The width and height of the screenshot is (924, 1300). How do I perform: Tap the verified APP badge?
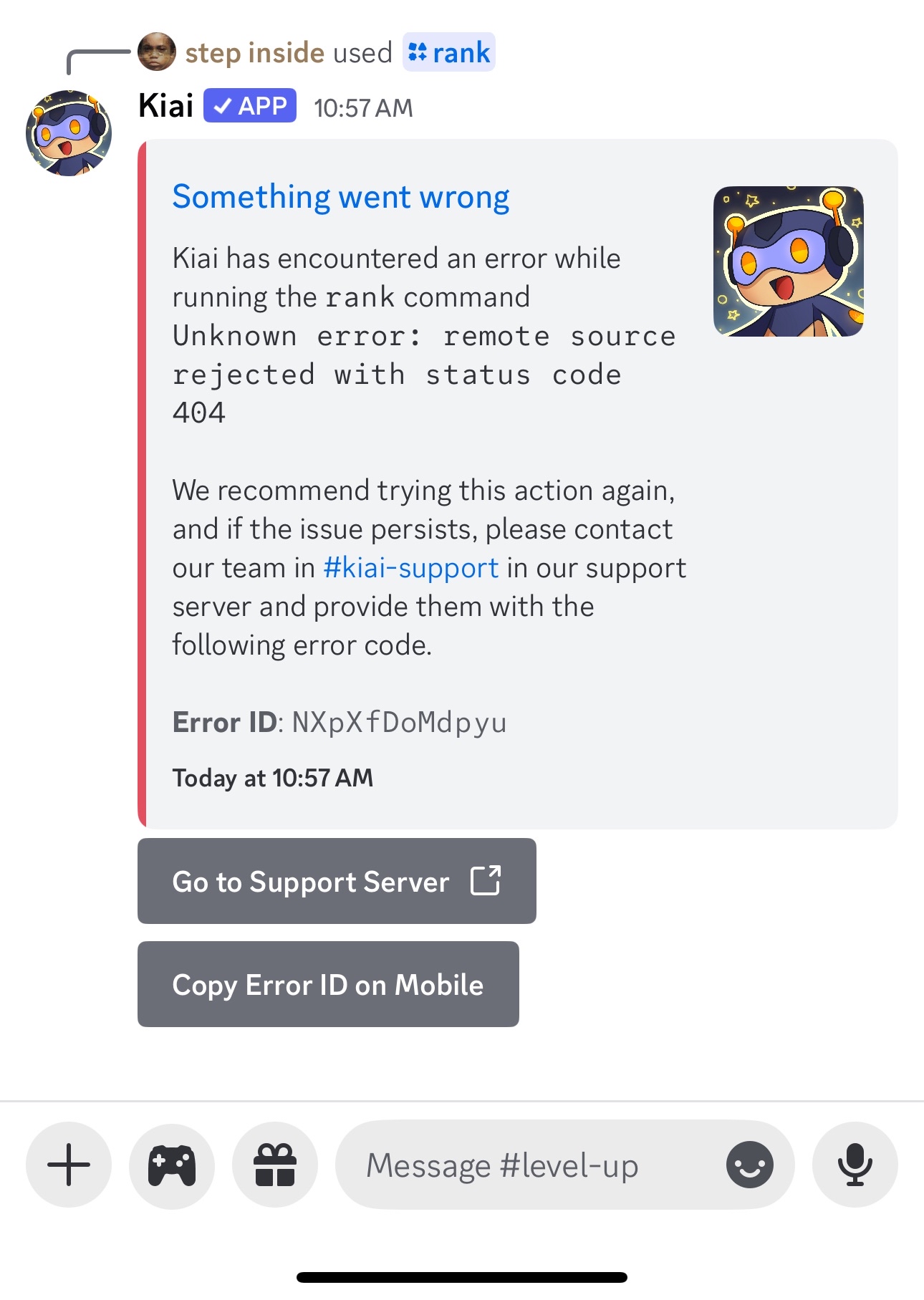(x=250, y=105)
